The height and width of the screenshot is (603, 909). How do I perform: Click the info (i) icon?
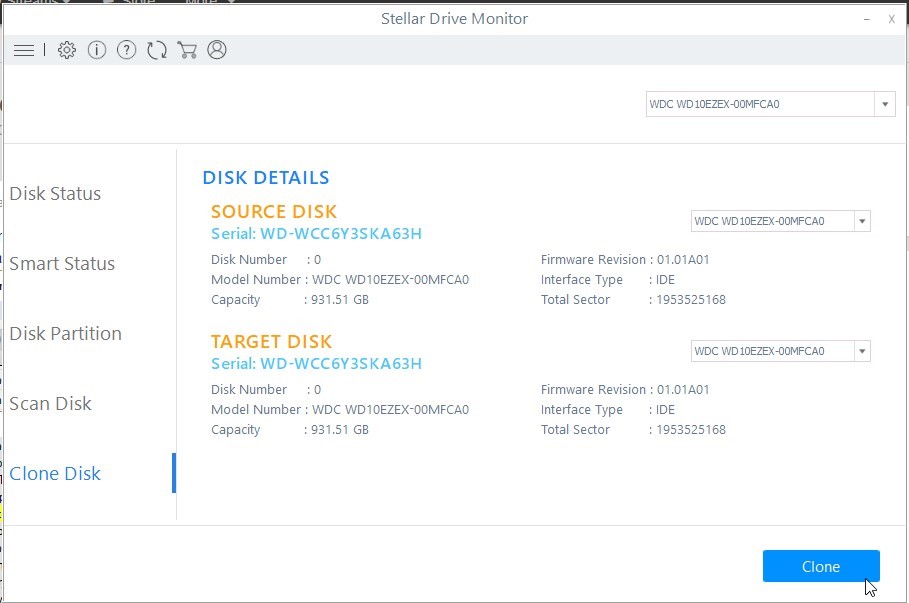[x=97, y=50]
